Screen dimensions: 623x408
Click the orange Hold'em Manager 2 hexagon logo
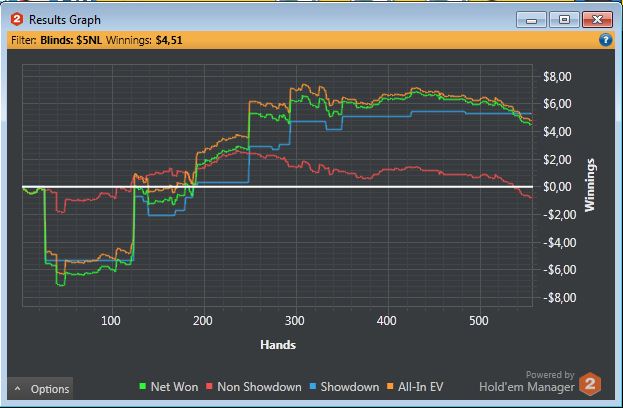pos(590,384)
